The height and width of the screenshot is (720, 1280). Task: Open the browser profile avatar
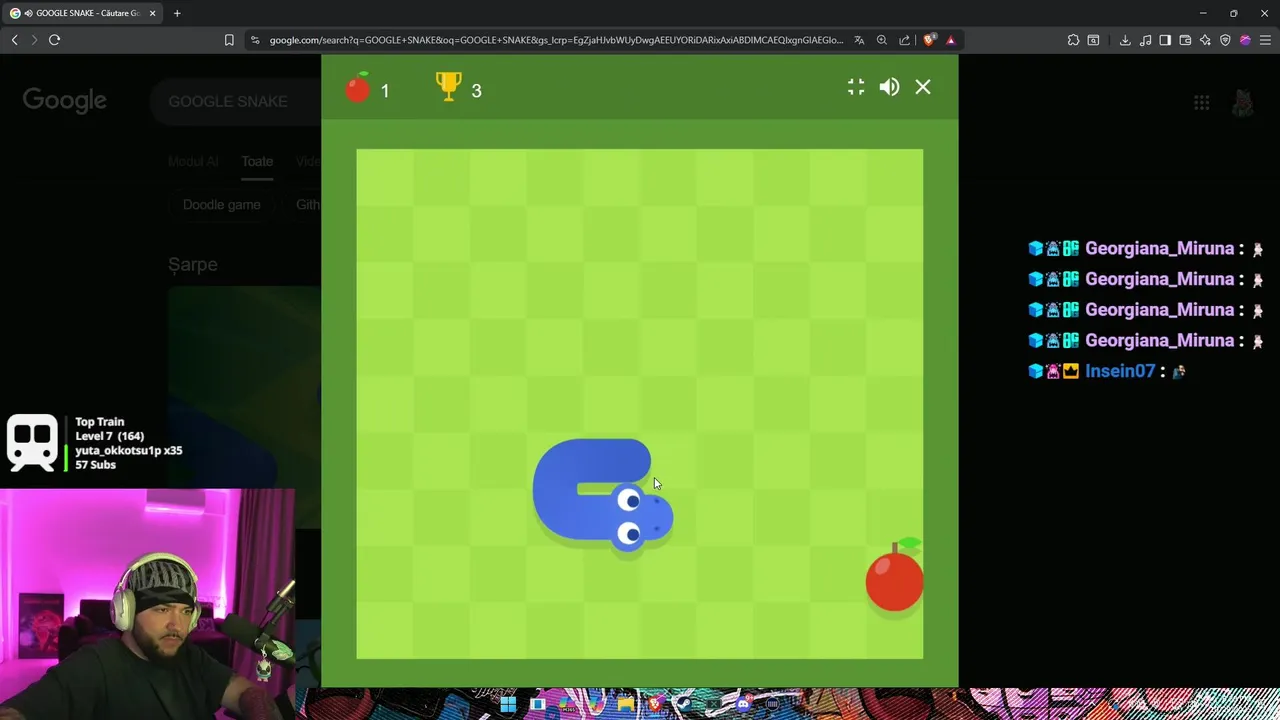pos(1245,40)
